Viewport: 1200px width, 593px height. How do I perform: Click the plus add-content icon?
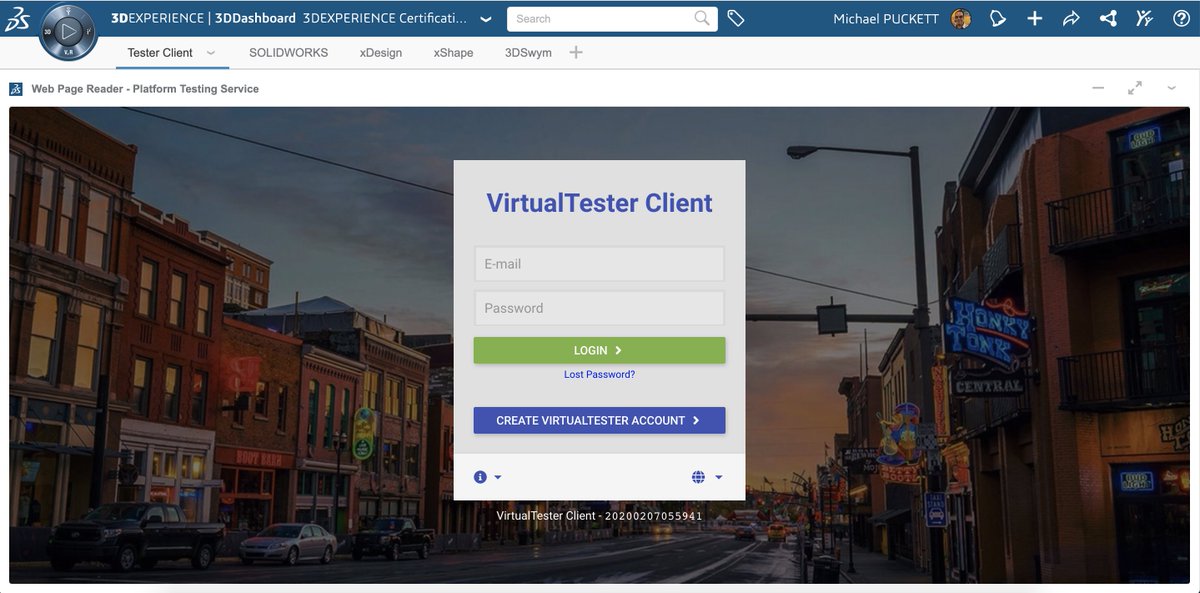pos(1035,18)
